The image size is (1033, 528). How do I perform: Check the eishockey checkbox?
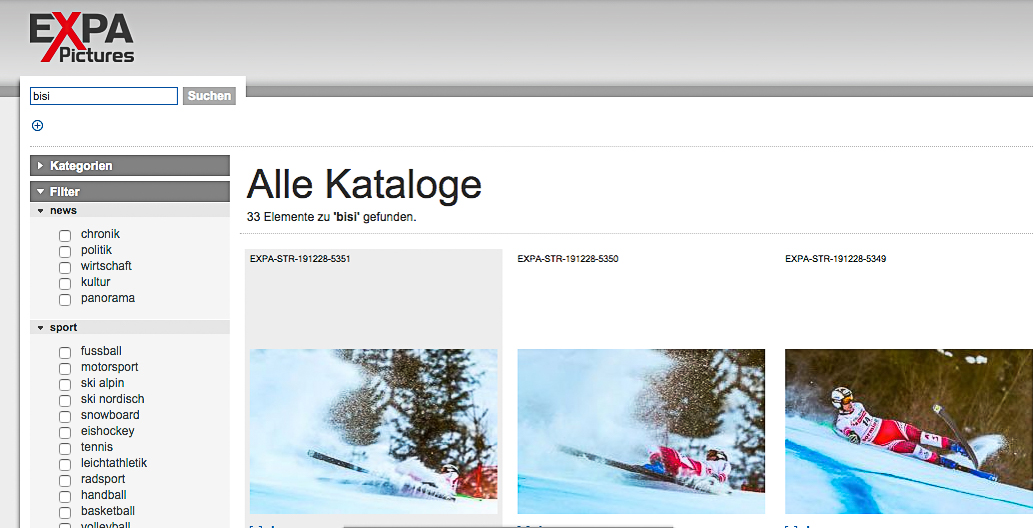tap(65, 432)
